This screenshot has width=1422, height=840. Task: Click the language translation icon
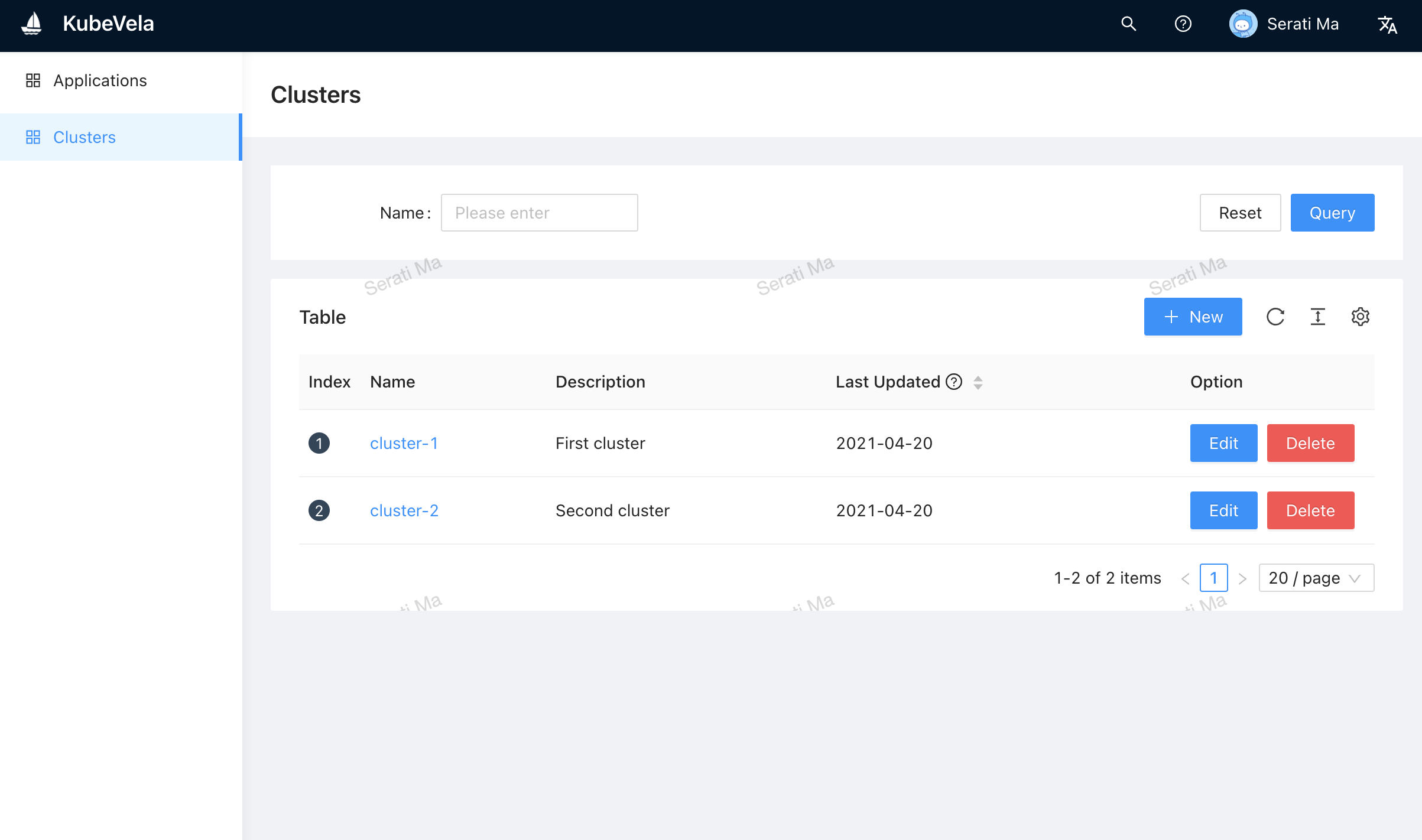(1387, 24)
